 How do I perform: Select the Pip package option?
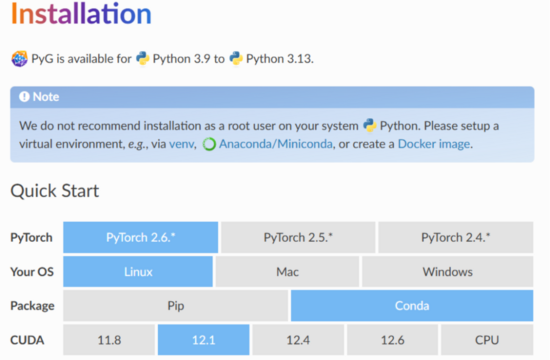pyautogui.click(x=176, y=306)
